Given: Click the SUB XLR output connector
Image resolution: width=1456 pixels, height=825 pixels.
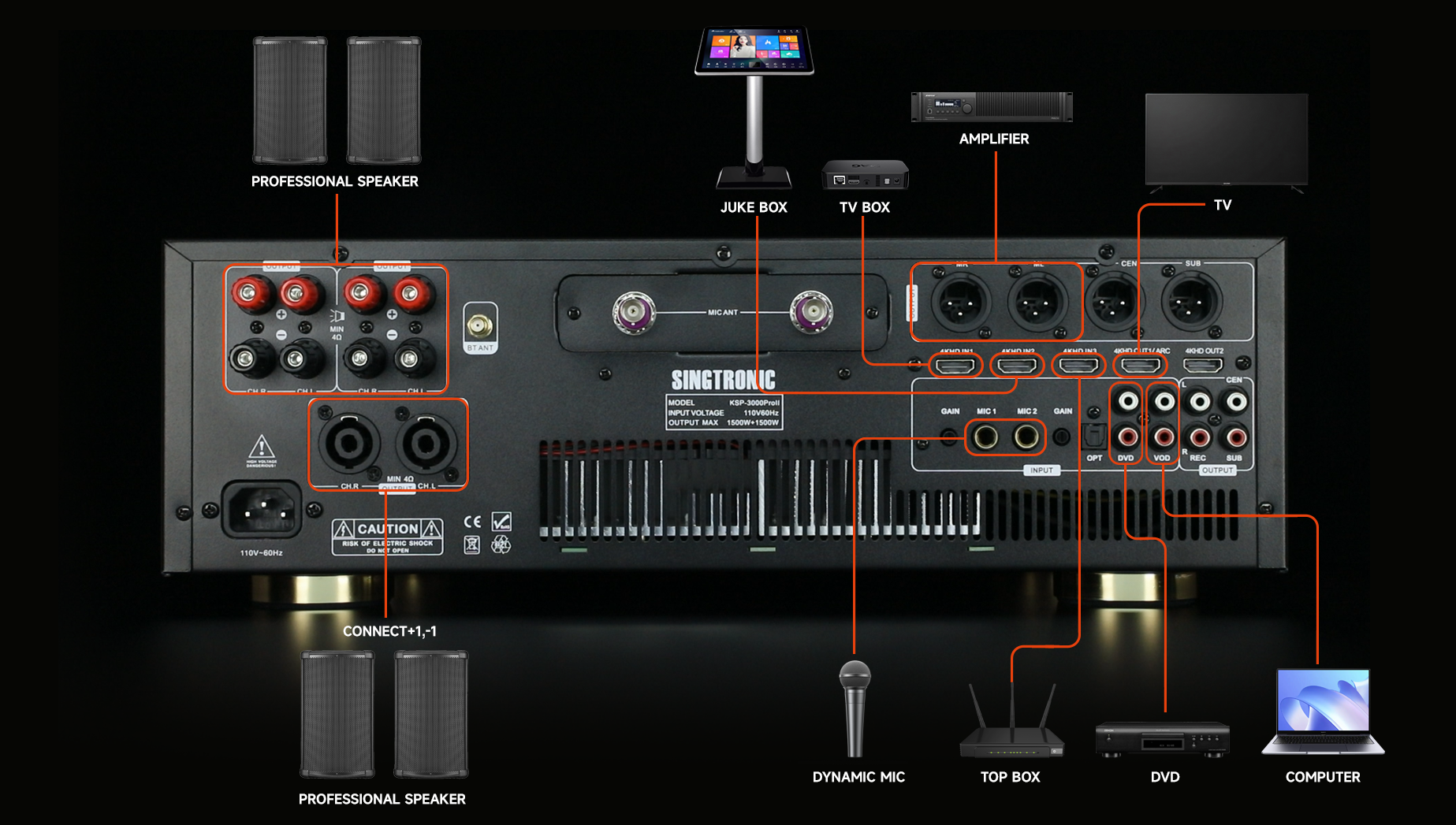Looking at the screenshot, I should pyautogui.click(x=1191, y=302).
